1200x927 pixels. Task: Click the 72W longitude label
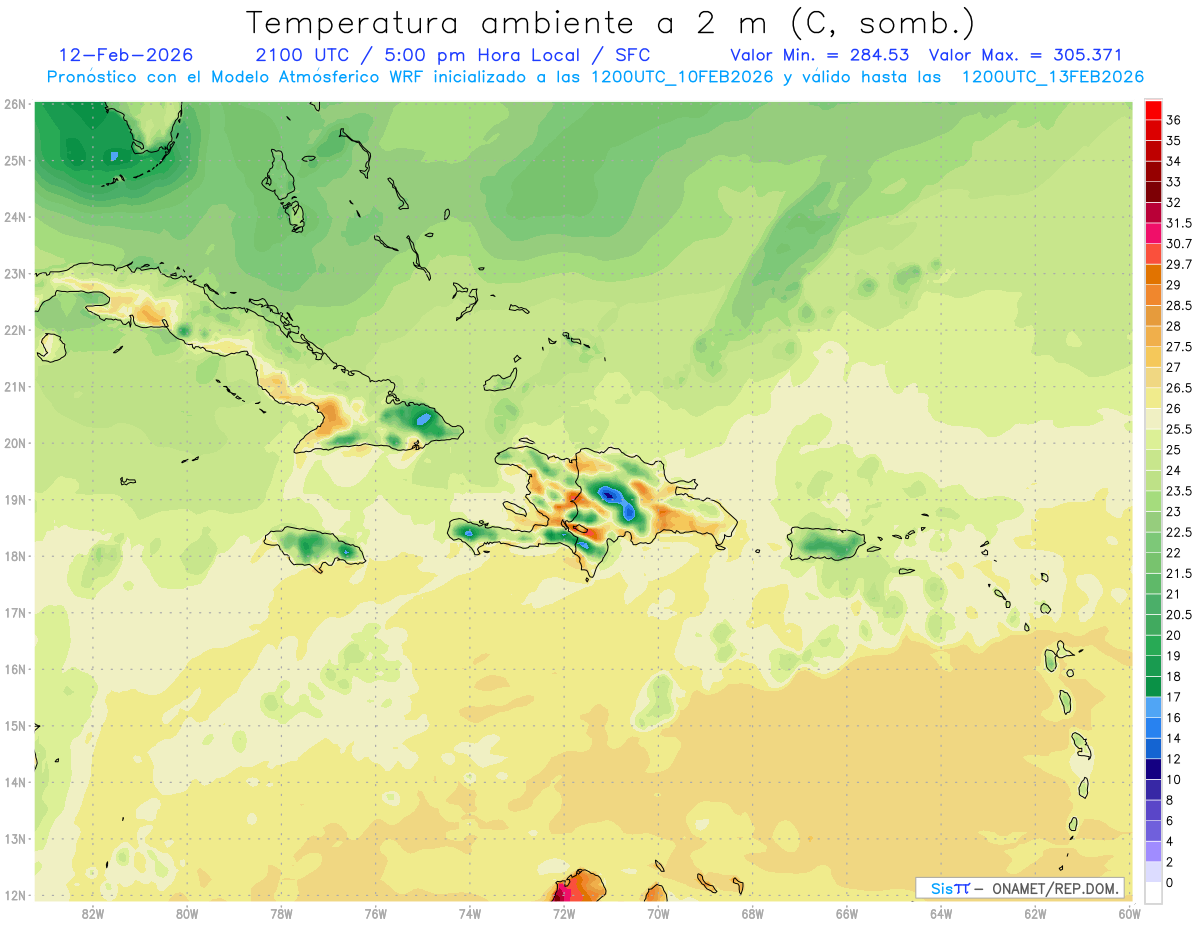click(x=564, y=913)
